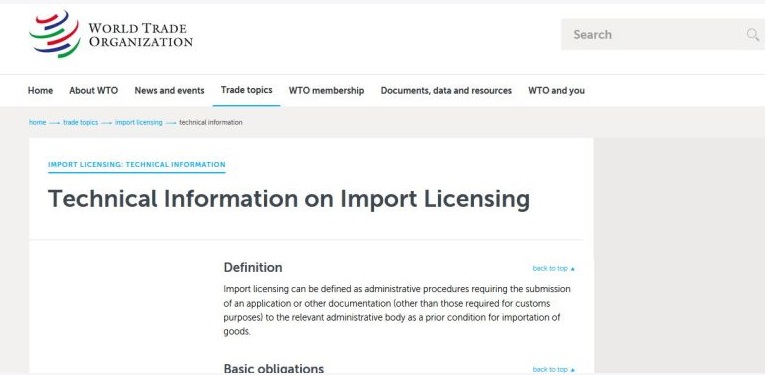Select News and events in navigation
The height and width of the screenshot is (375, 765).
(x=169, y=91)
